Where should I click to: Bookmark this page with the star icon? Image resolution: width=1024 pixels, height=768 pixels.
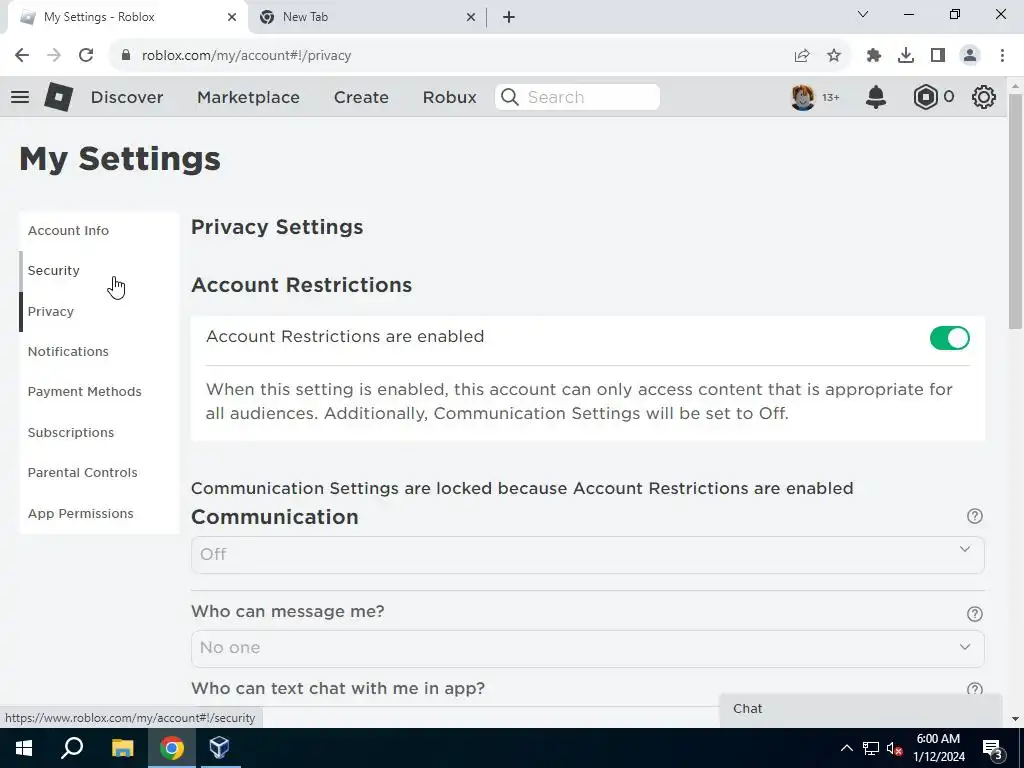point(834,56)
